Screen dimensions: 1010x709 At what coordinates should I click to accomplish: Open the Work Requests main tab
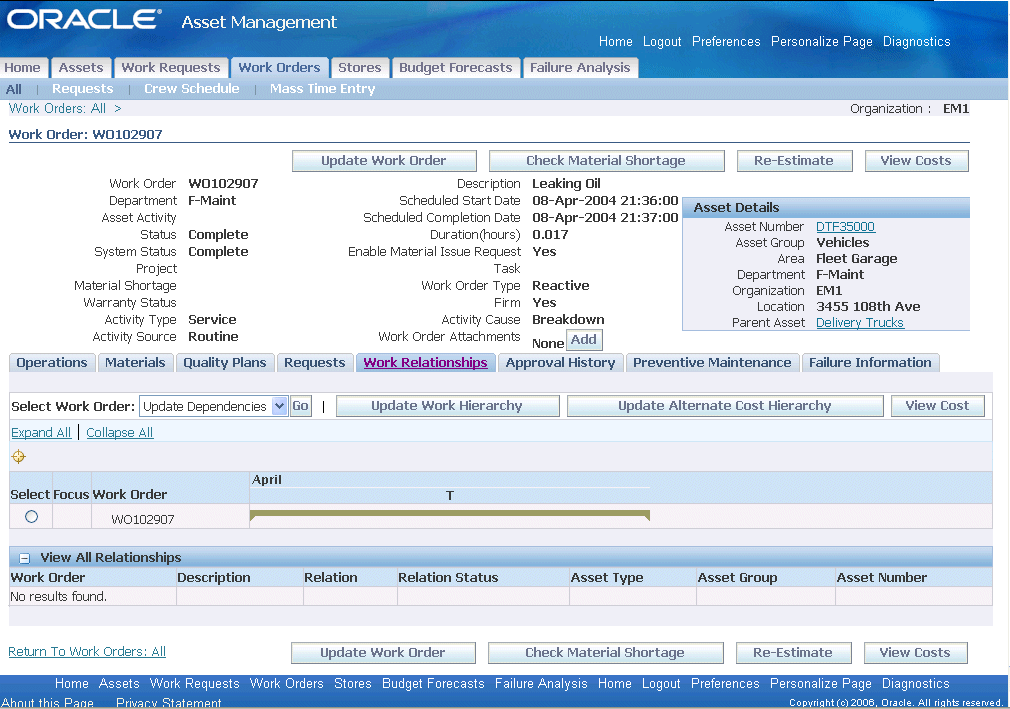[x=171, y=68]
